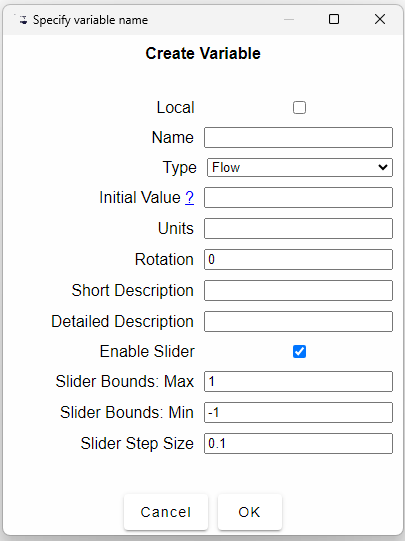
Task: Click the Units input field
Action: pyautogui.click(x=298, y=228)
